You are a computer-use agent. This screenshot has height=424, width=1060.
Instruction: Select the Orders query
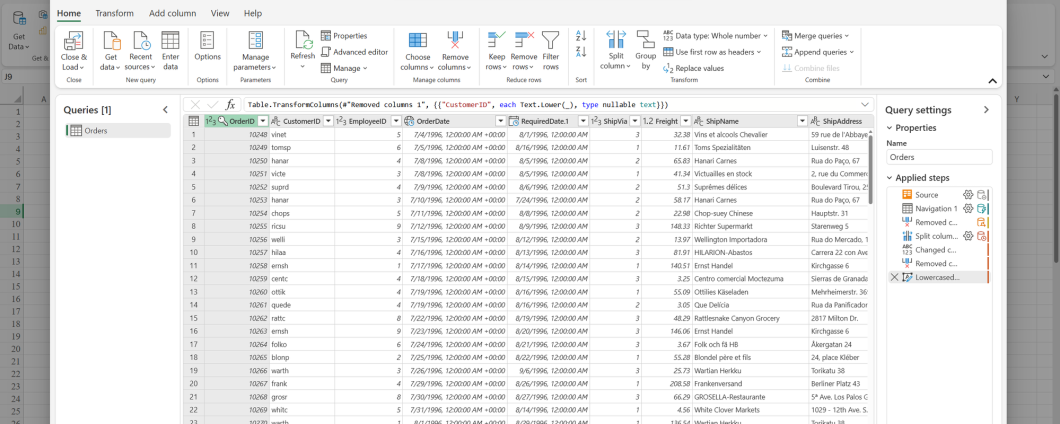pos(118,131)
